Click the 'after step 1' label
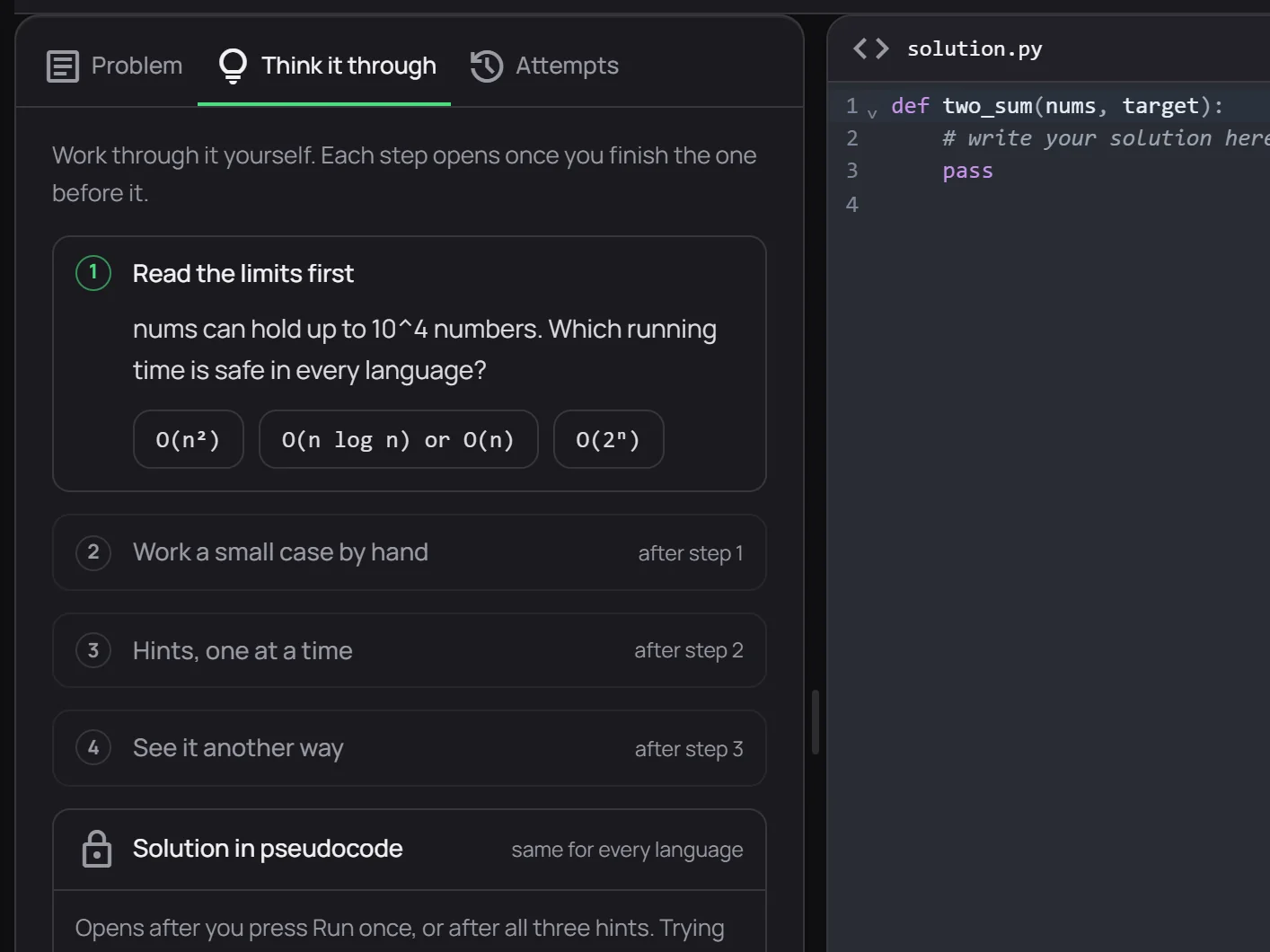 point(691,553)
